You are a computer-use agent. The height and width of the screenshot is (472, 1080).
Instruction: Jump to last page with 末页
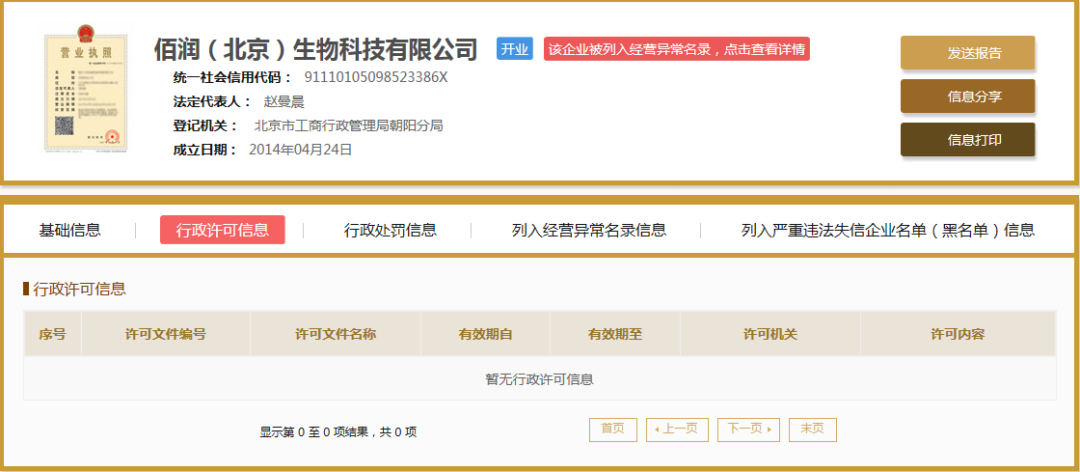tap(812, 429)
